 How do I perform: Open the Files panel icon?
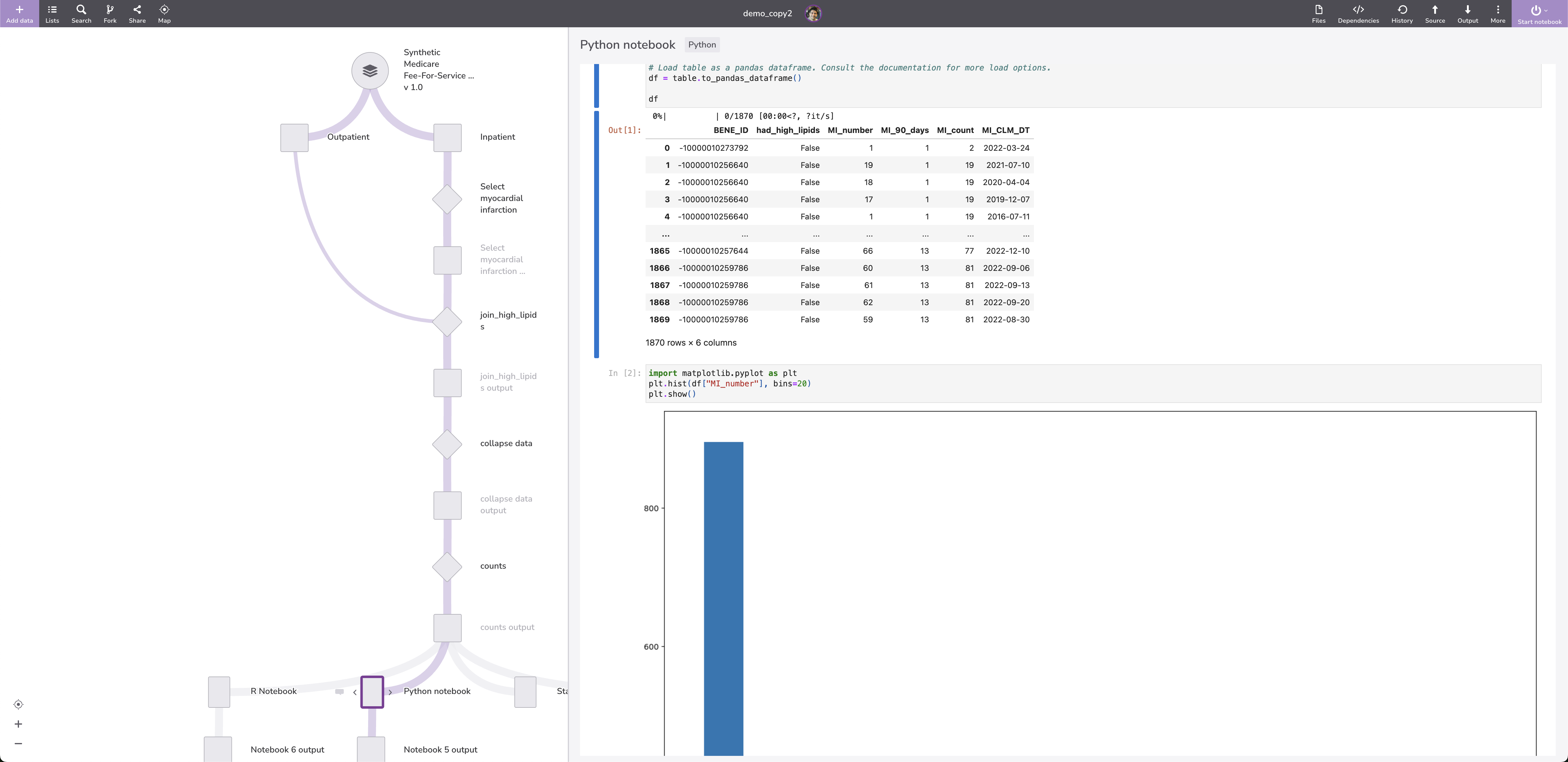coord(1318,10)
